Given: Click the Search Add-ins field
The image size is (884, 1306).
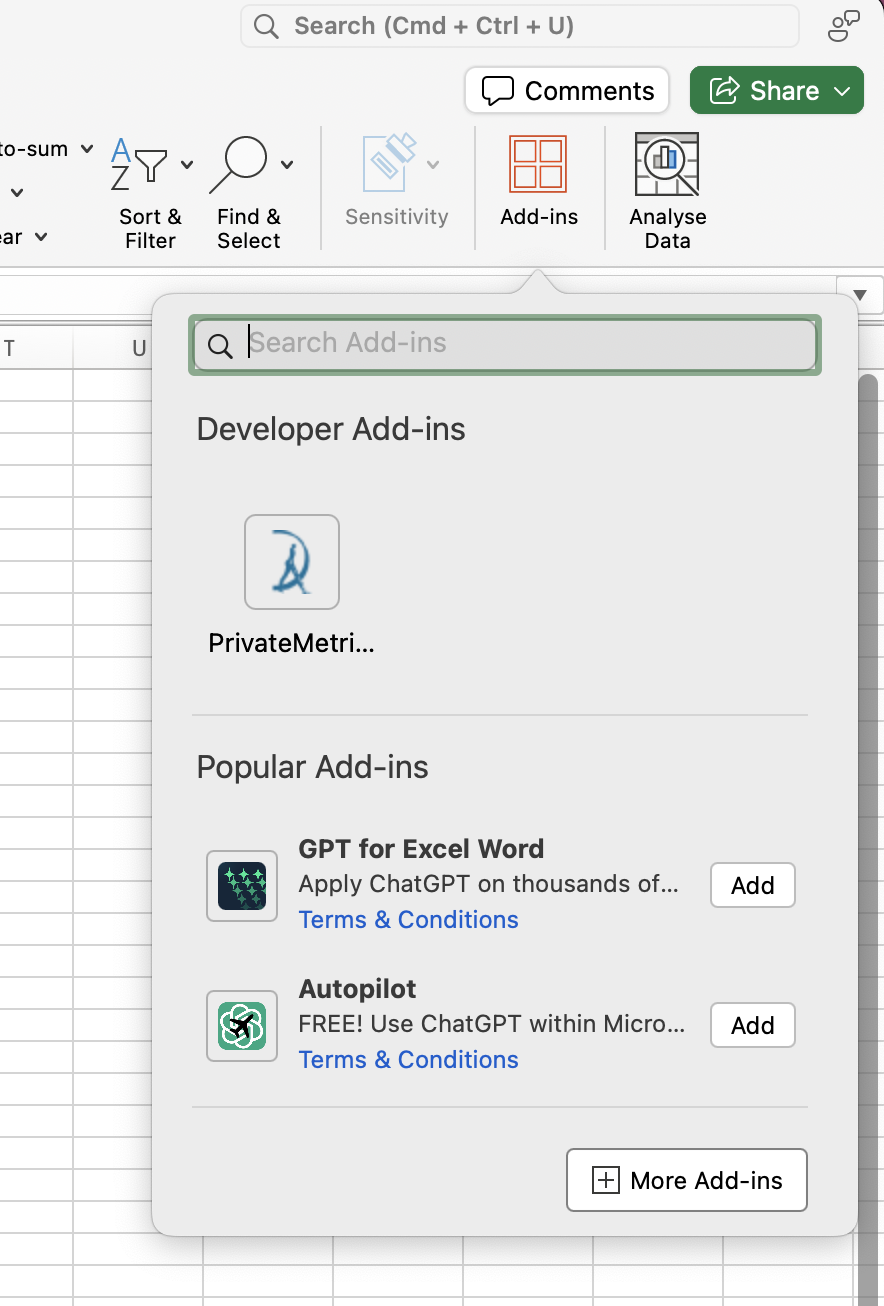Looking at the screenshot, I should [520, 344].
